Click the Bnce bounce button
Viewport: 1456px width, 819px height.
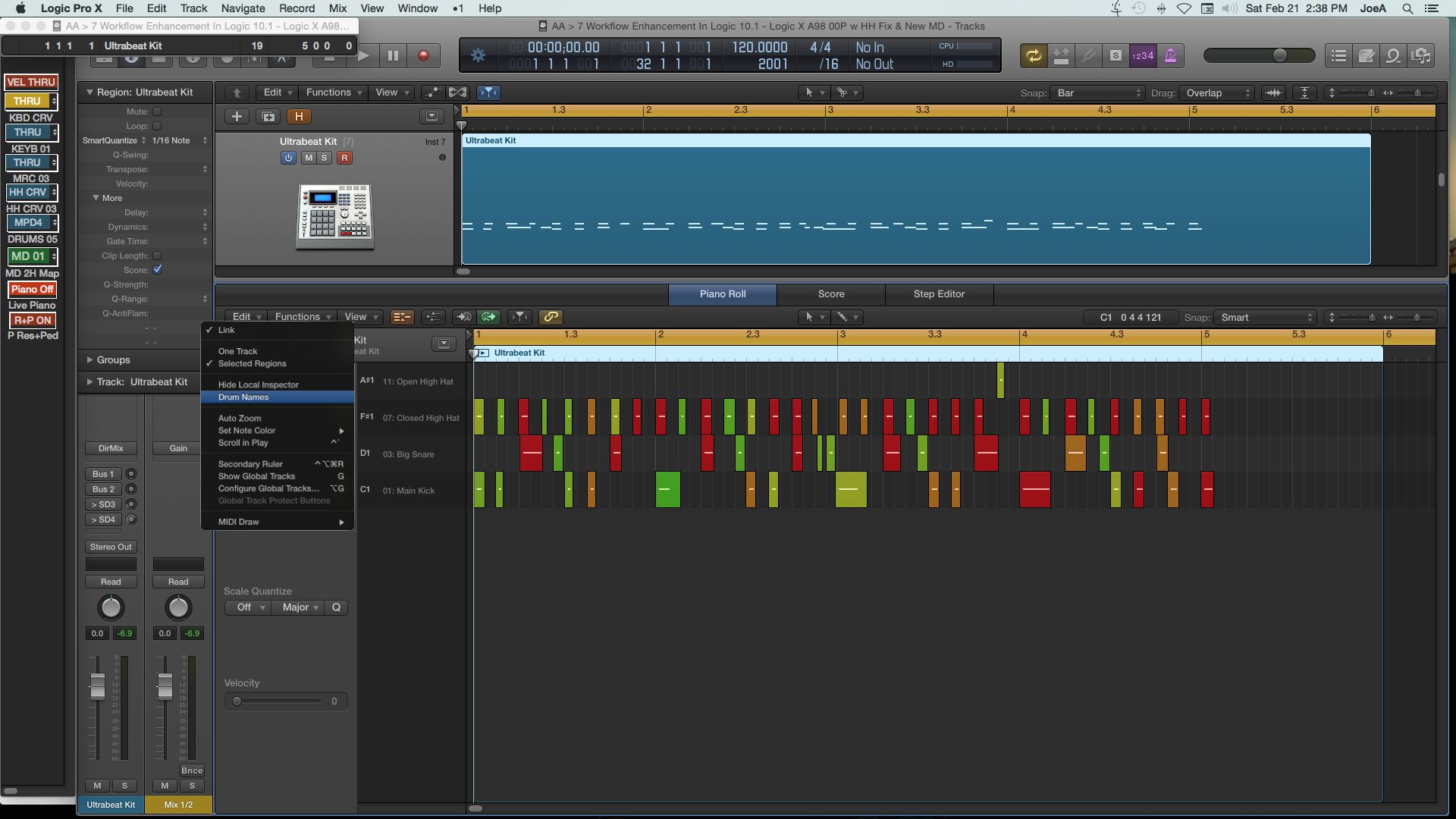click(x=192, y=770)
